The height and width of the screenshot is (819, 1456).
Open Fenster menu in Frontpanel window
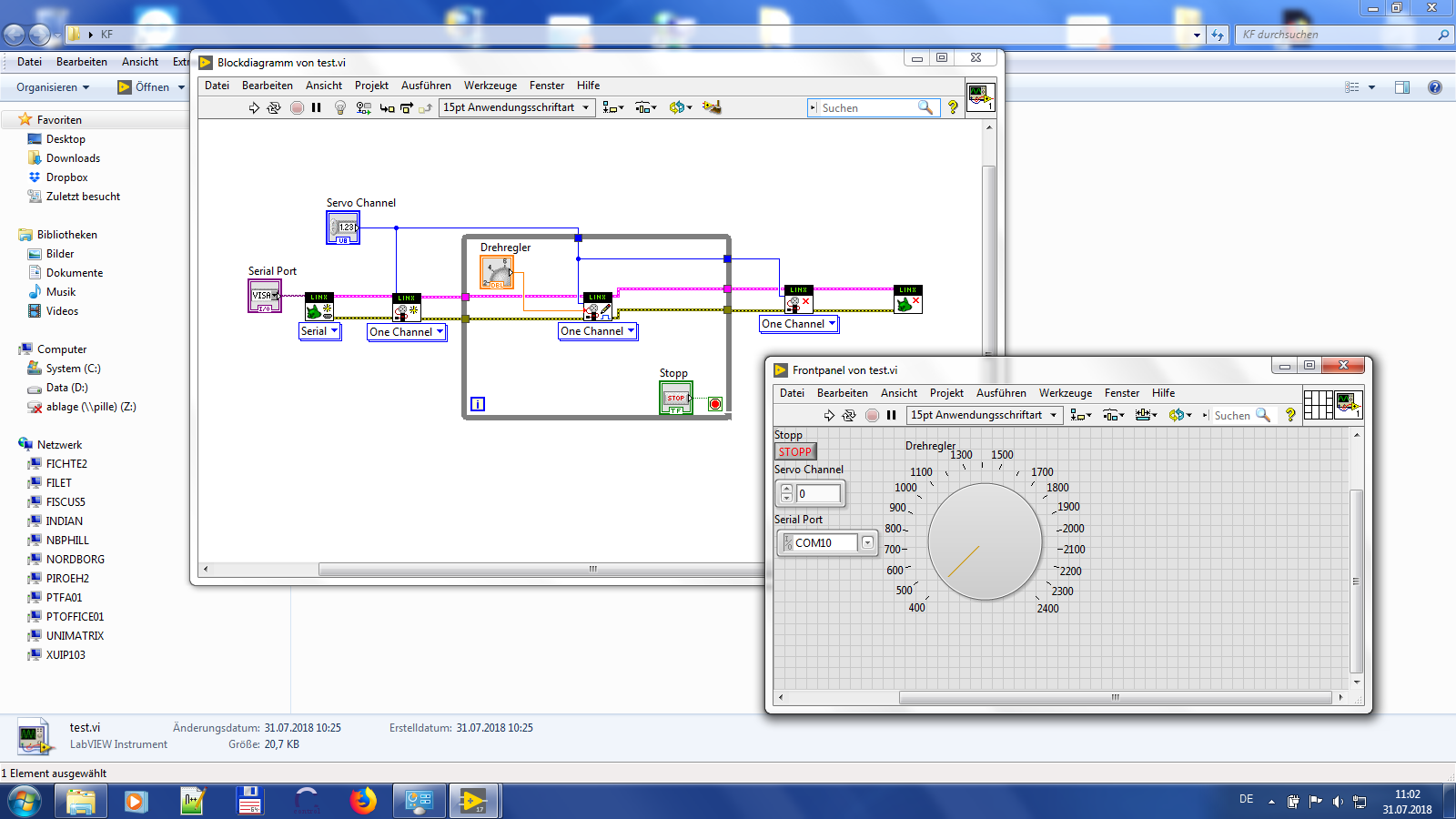(x=1122, y=393)
